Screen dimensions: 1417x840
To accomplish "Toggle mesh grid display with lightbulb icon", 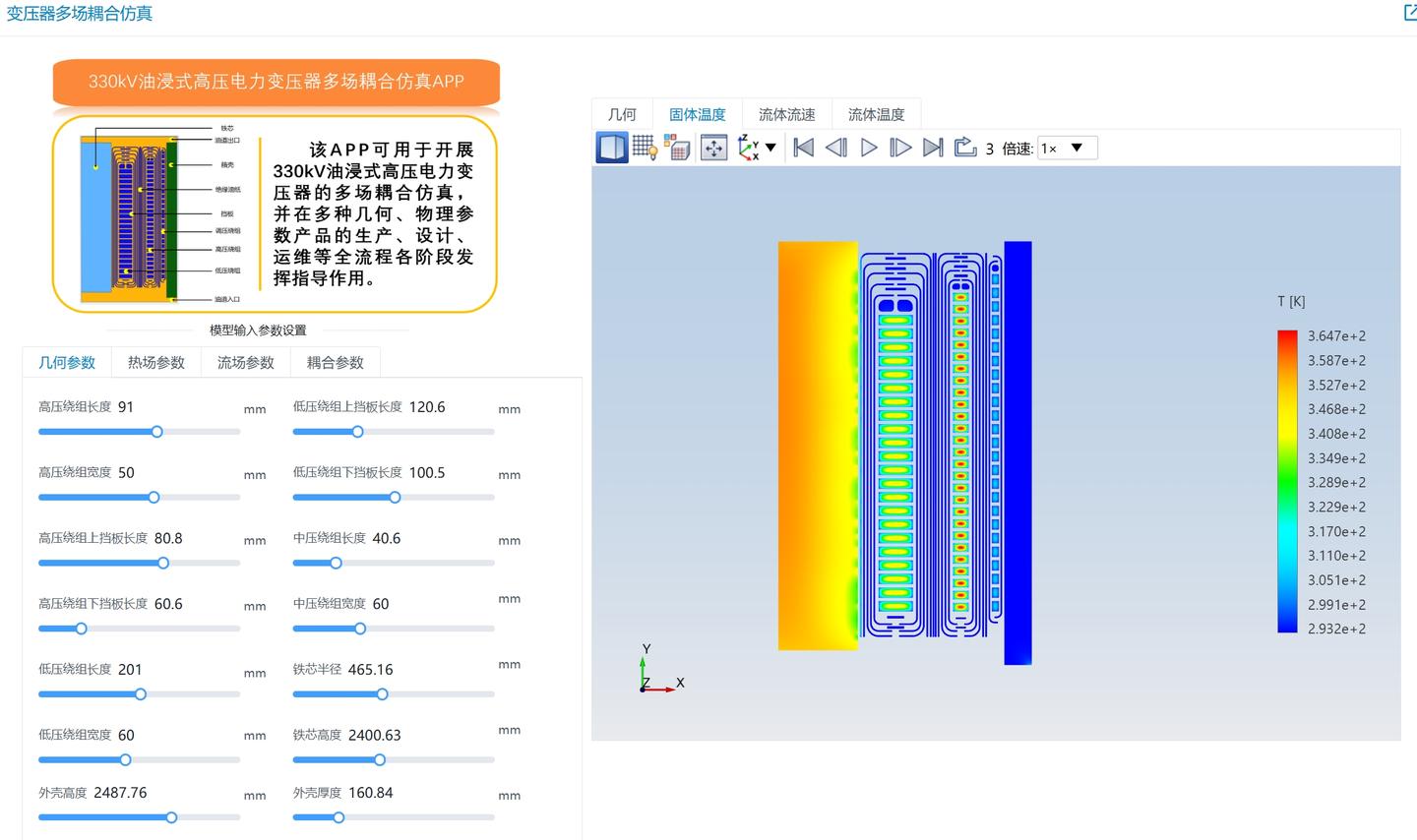I will click(x=645, y=148).
